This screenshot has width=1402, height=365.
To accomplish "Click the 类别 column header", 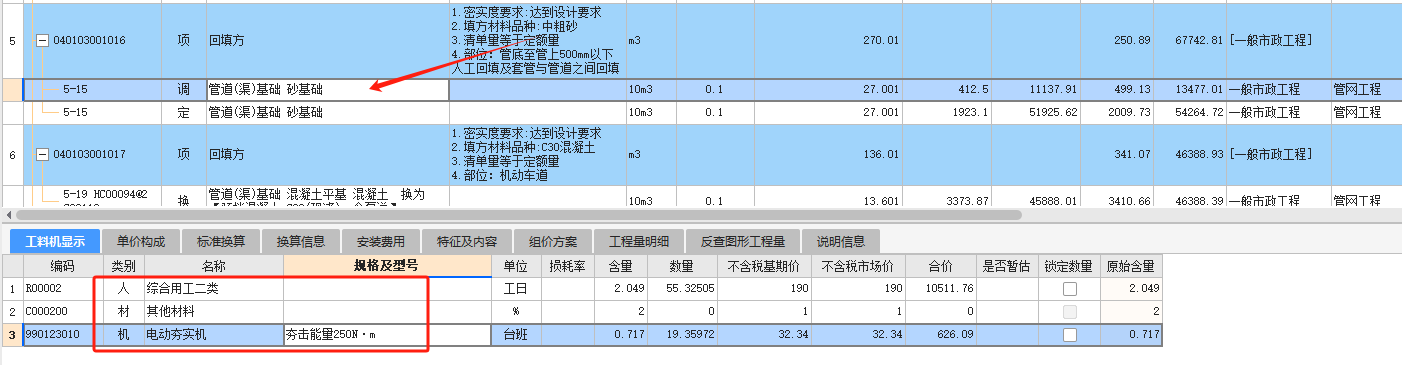I will [123, 266].
